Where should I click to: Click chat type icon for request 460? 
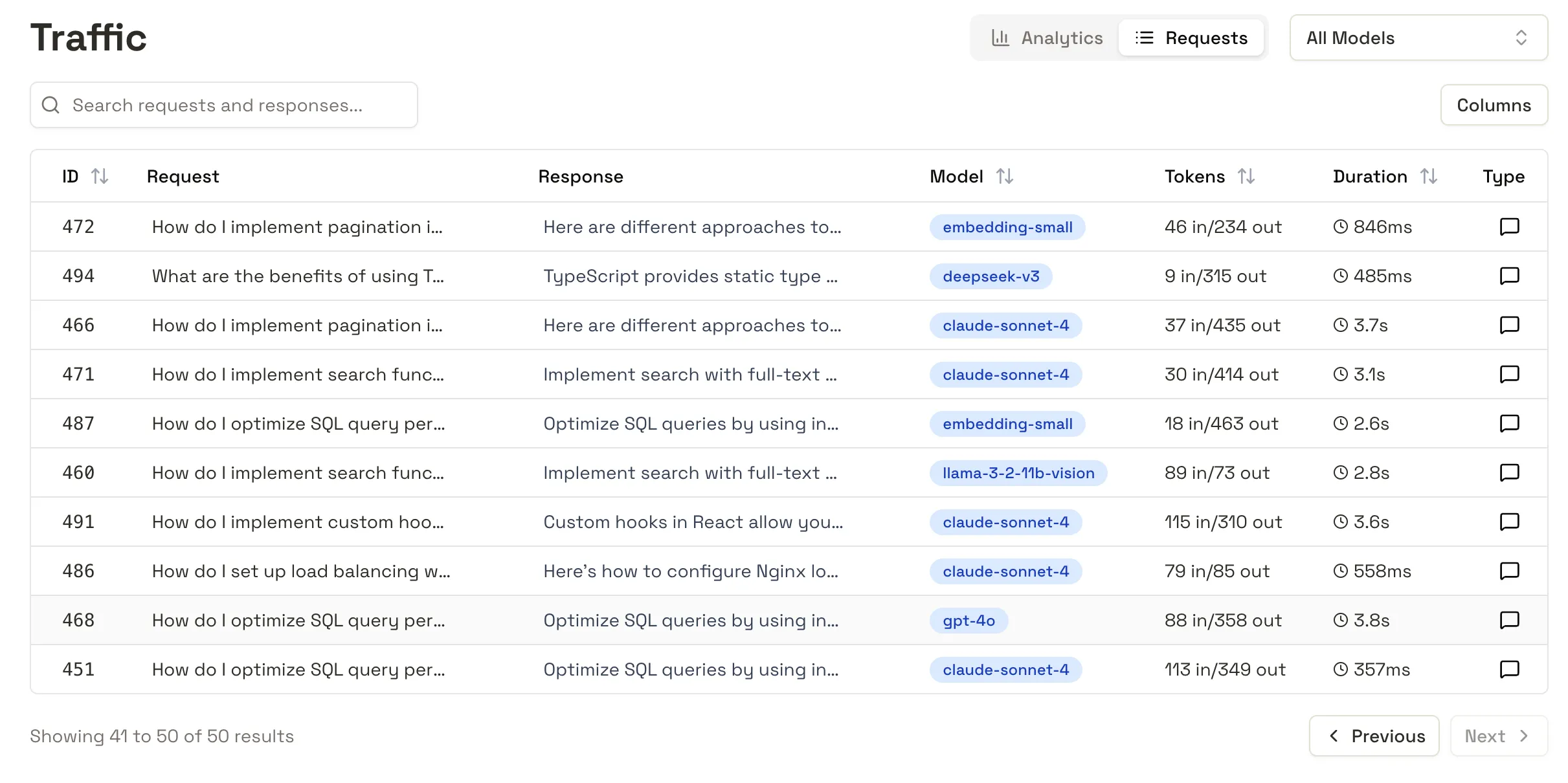pyautogui.click(x=1509, y=472)
